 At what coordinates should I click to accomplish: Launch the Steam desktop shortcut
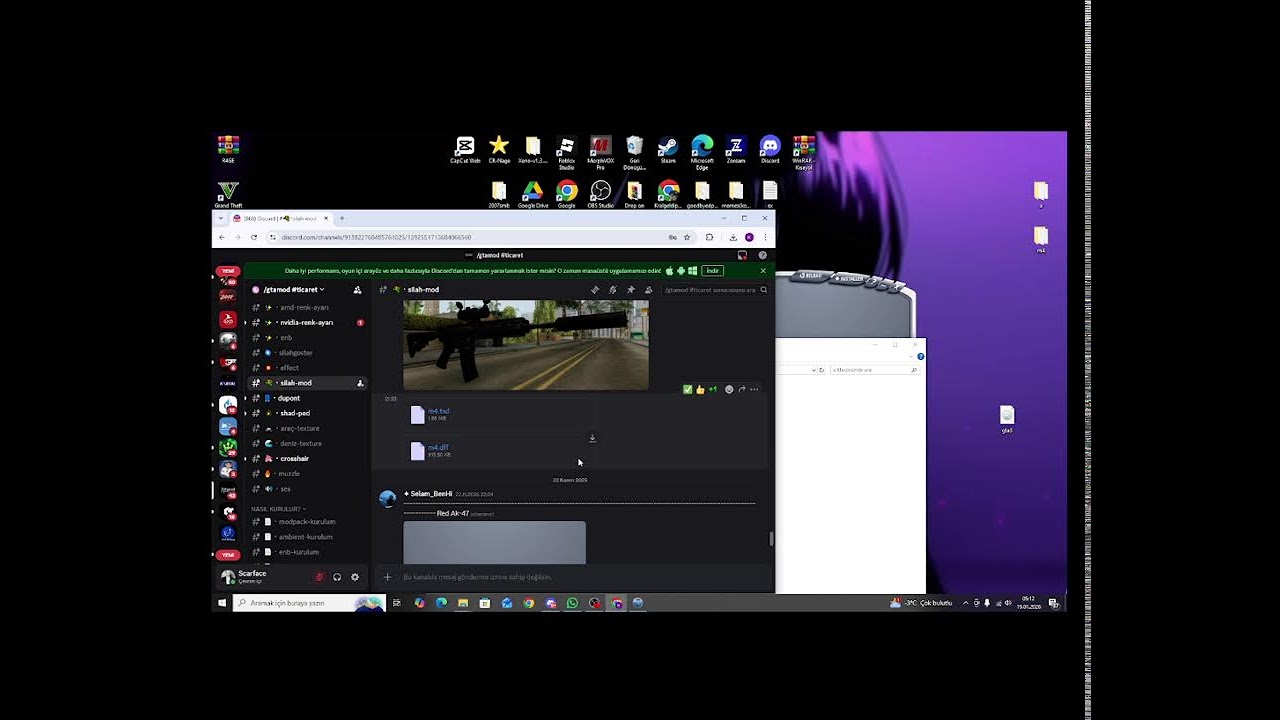pos(668,150)
